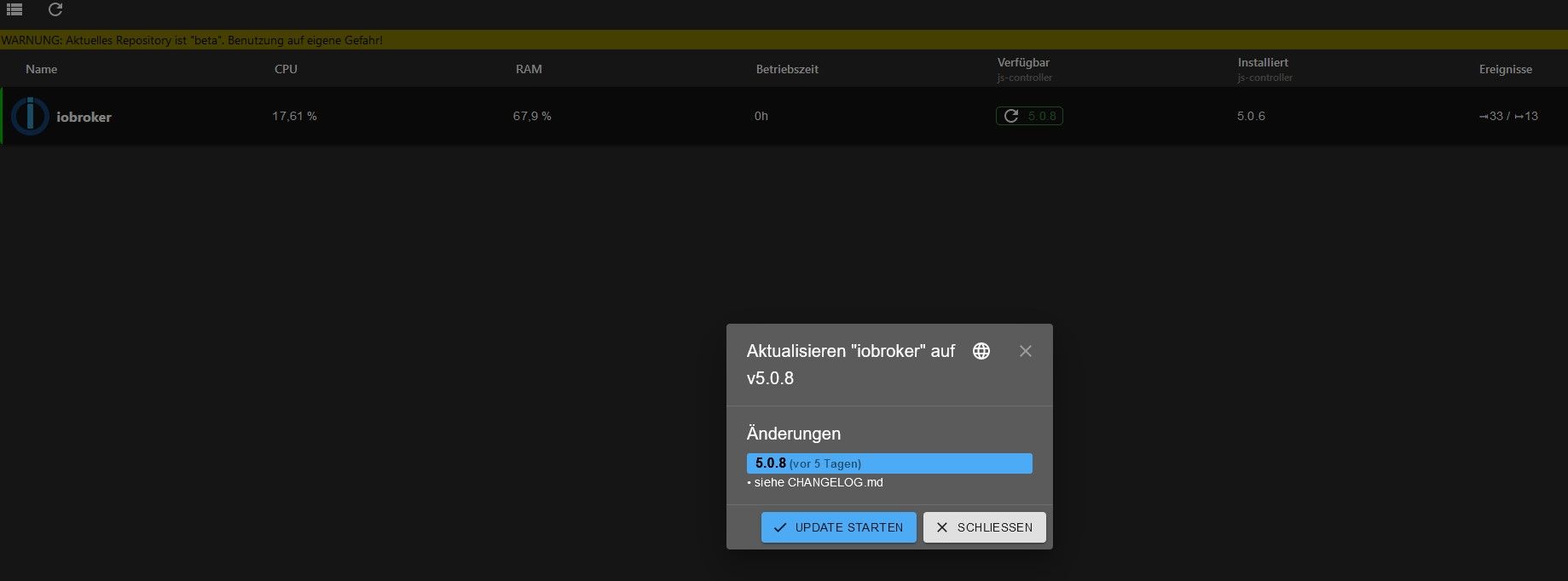Image resolution: width=1568 pixels, height=581 pixels.
Task: Start the update with UPDATE STARTEN
Action: [x=838, y=527]
